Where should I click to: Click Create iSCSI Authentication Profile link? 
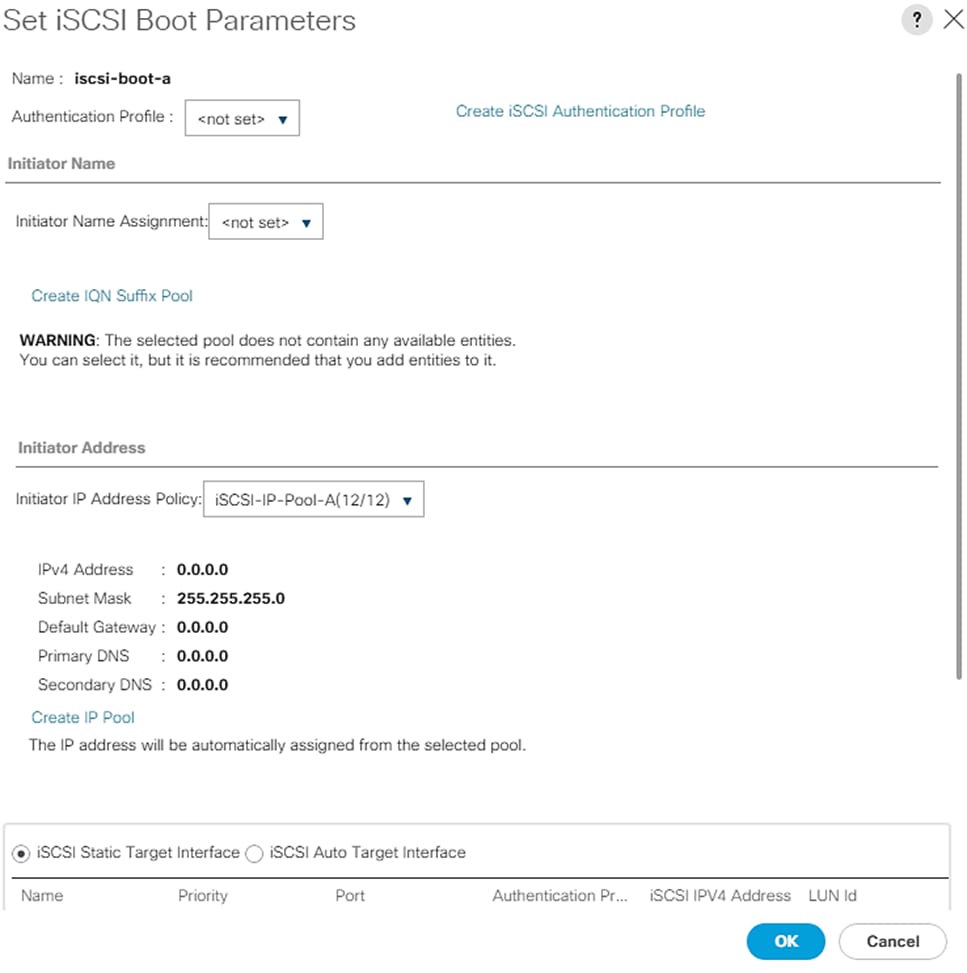[x=580, y=111]
